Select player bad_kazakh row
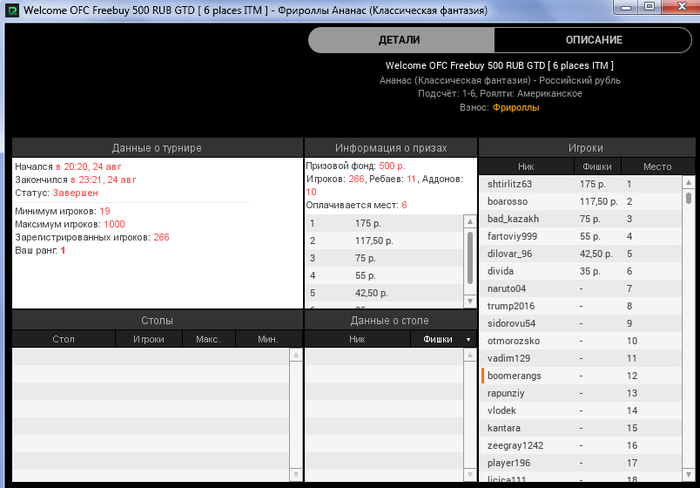The width and height of the screenshot is (700, 488). 581,219
